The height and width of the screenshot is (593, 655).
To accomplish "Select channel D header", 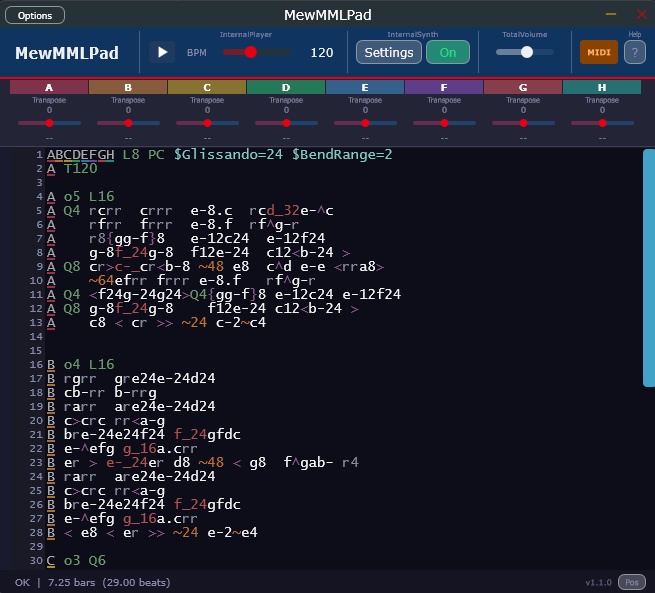I will (286, 87).
